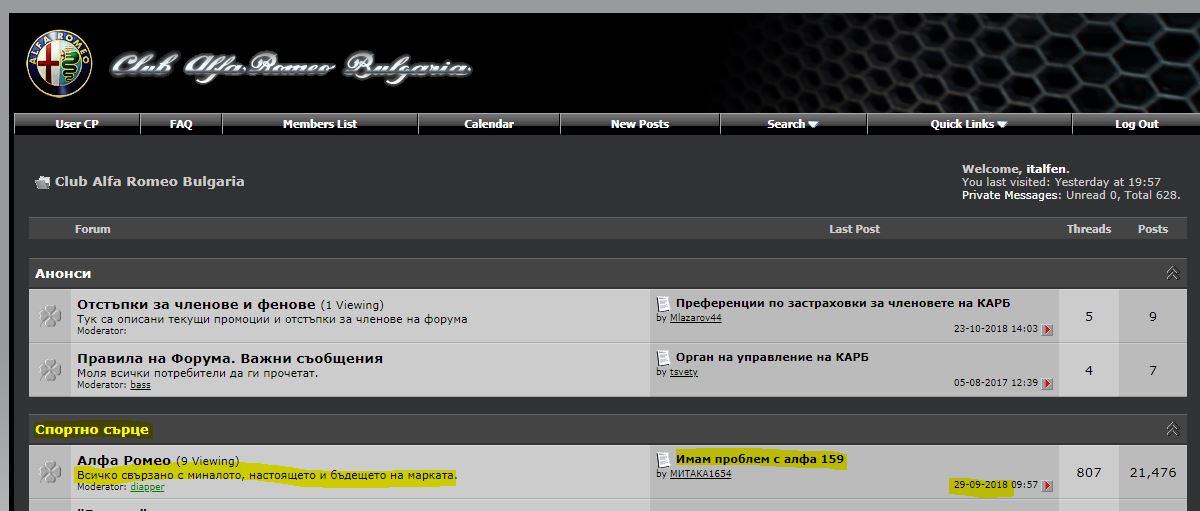Click the Log Out link

pos(1137,124)
